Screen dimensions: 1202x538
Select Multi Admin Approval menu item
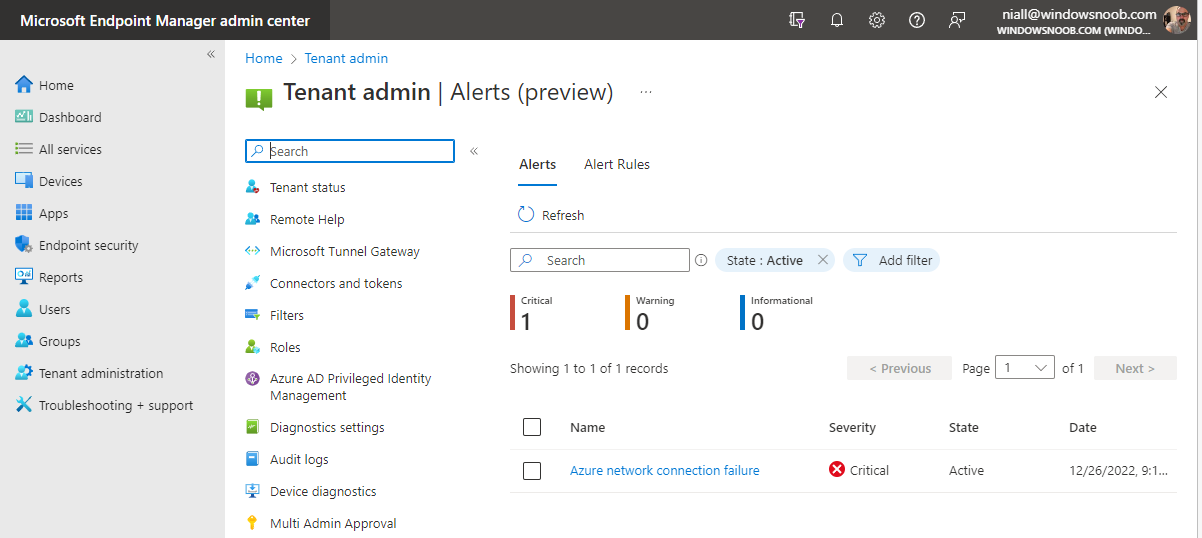333,523
